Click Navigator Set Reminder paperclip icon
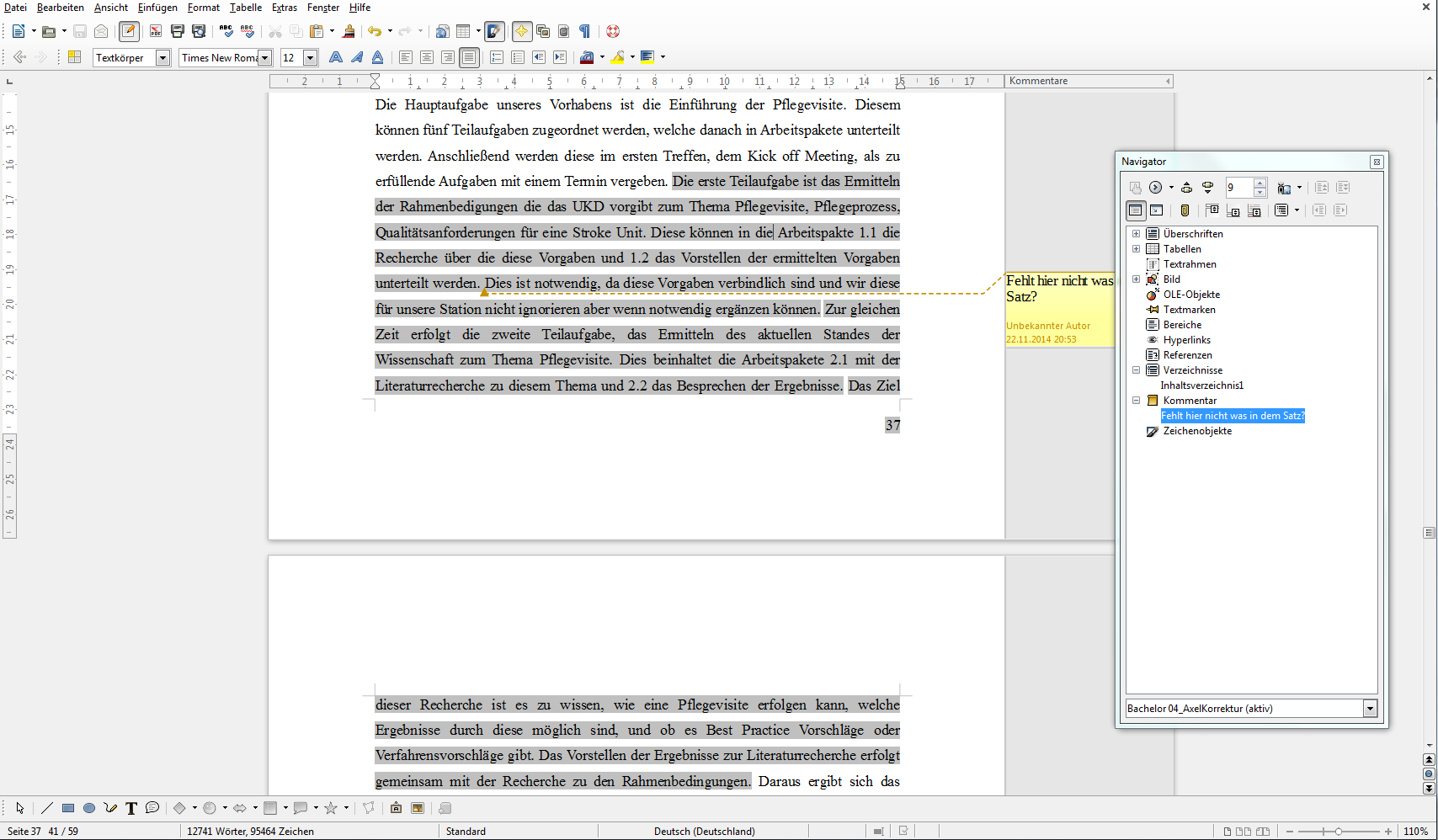The width and height of the screenshot is (1438, 840). pyautogui.click(x=1185, y=210)
